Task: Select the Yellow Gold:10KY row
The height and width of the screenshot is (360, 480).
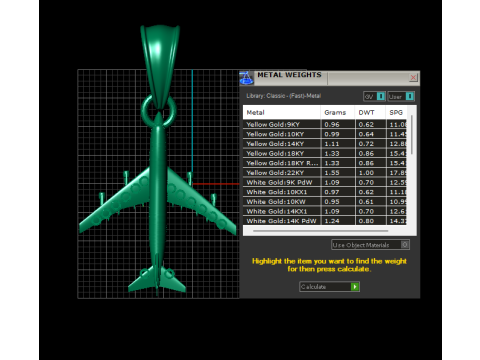Action: tap(325, 134)
